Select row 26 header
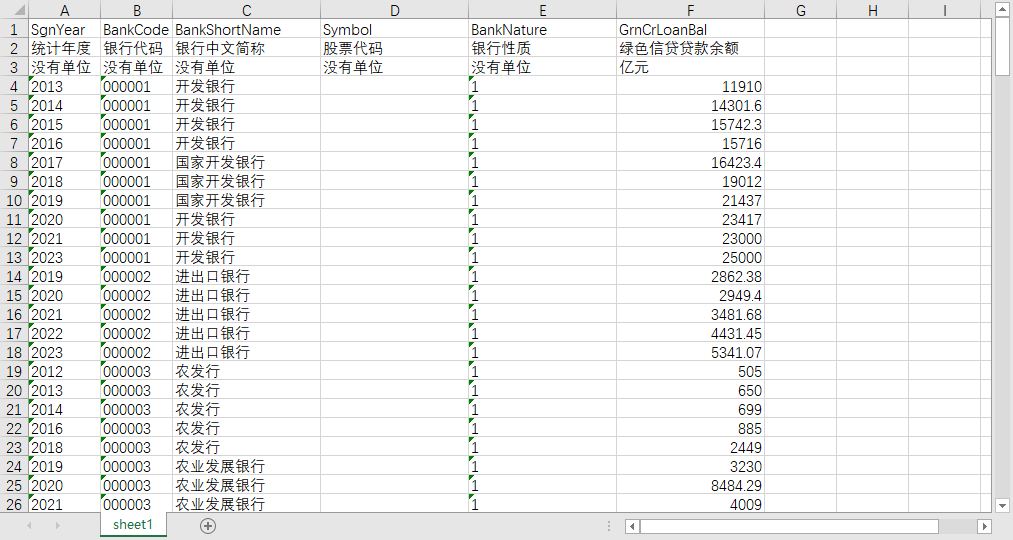 pos(14,504)
